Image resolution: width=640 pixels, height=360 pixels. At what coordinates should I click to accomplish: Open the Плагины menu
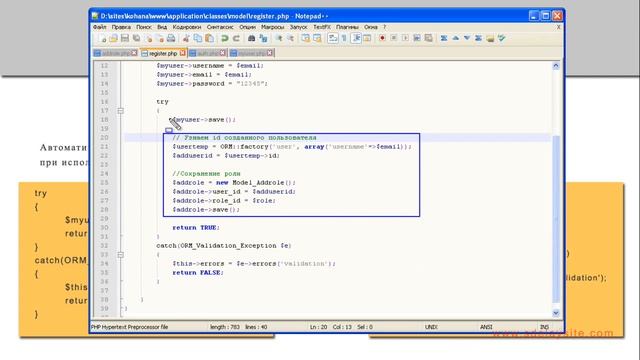(347, 27)
